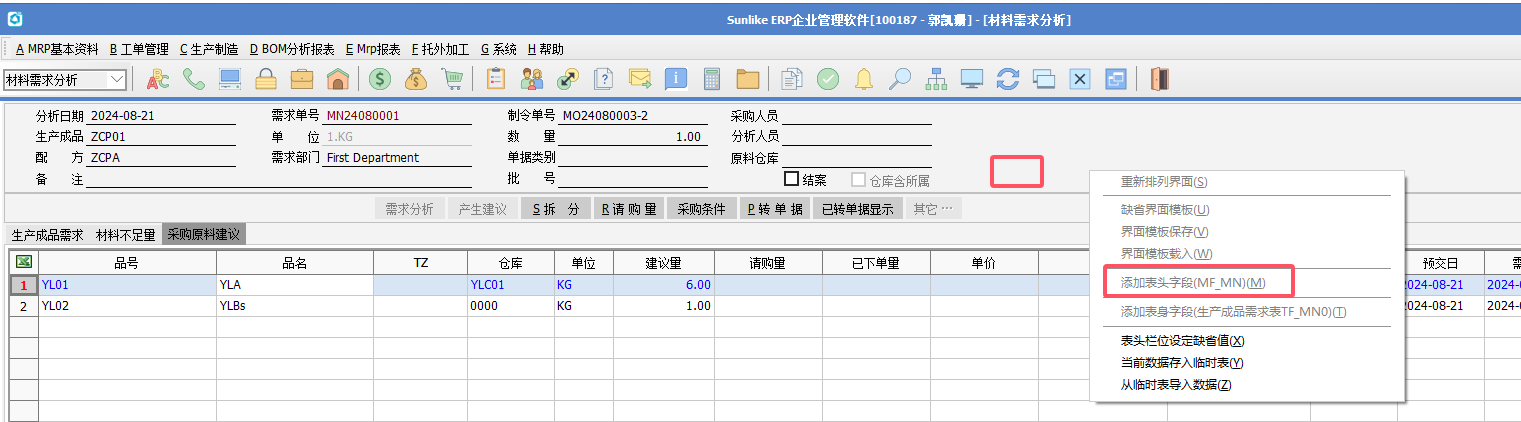Open the C 生产制造 menu
This screenshot has height=422, width=1521.
click(208, 49)
